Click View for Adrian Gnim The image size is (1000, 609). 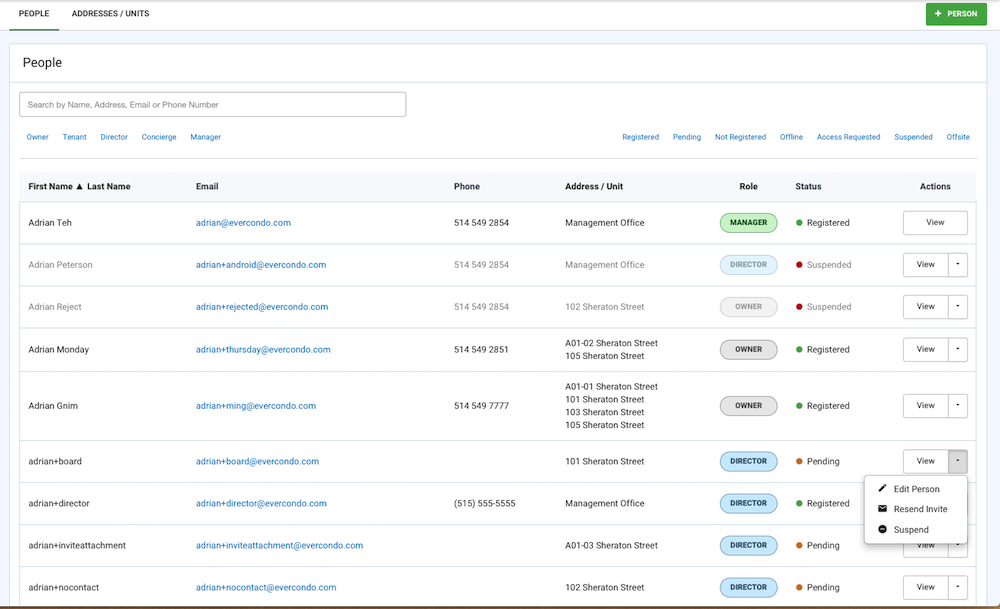coord(925,406)
